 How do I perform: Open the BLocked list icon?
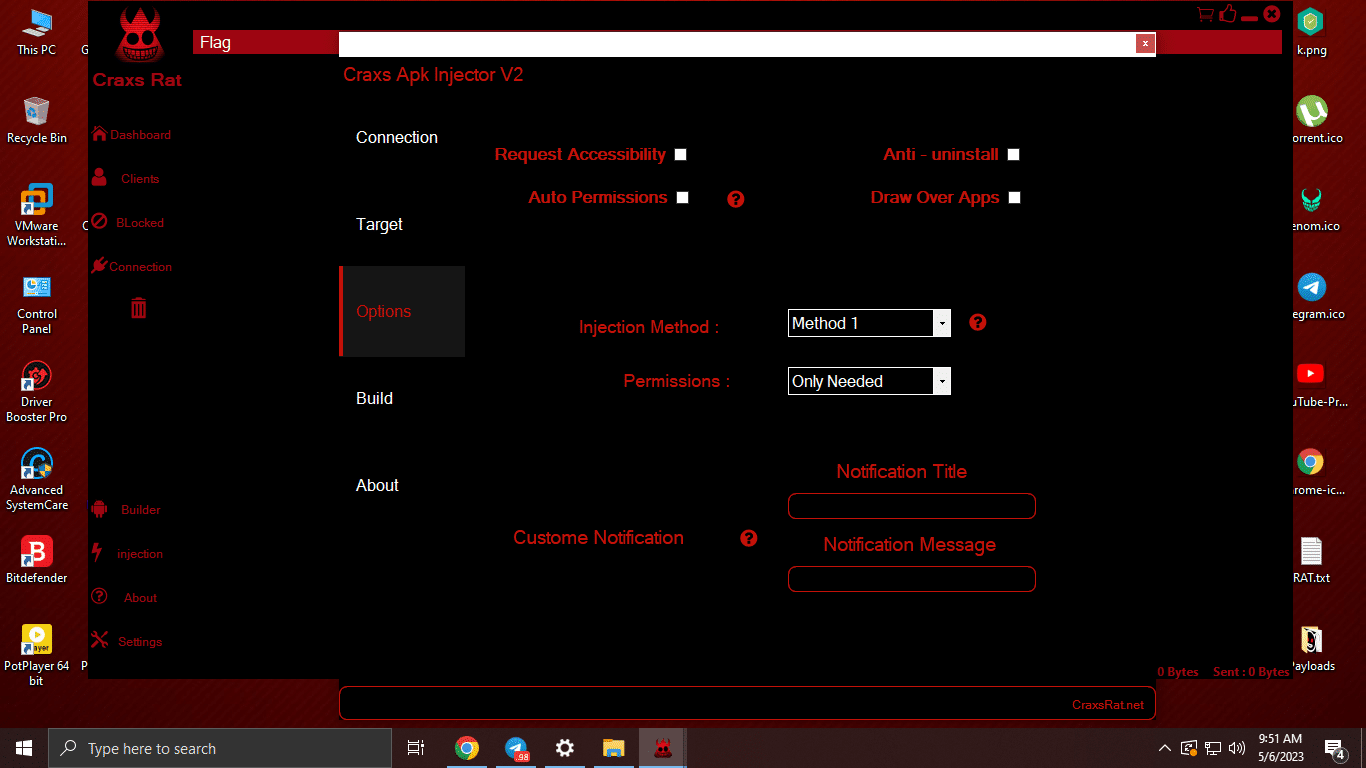coord(97,222)
